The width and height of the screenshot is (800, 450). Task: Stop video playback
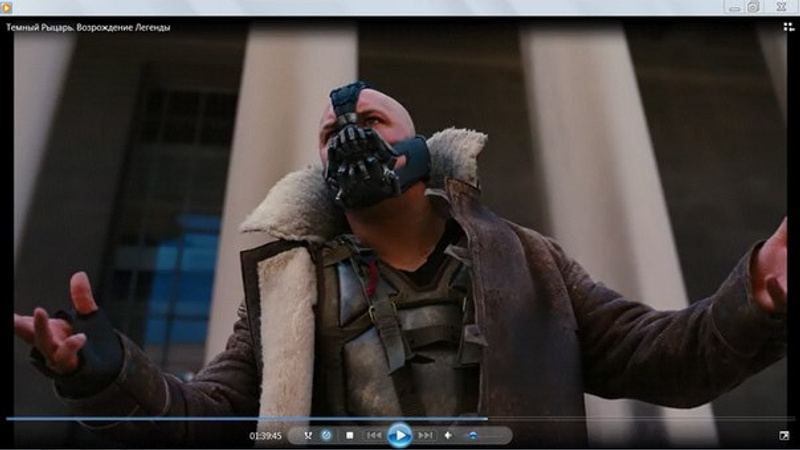[349, 435]
